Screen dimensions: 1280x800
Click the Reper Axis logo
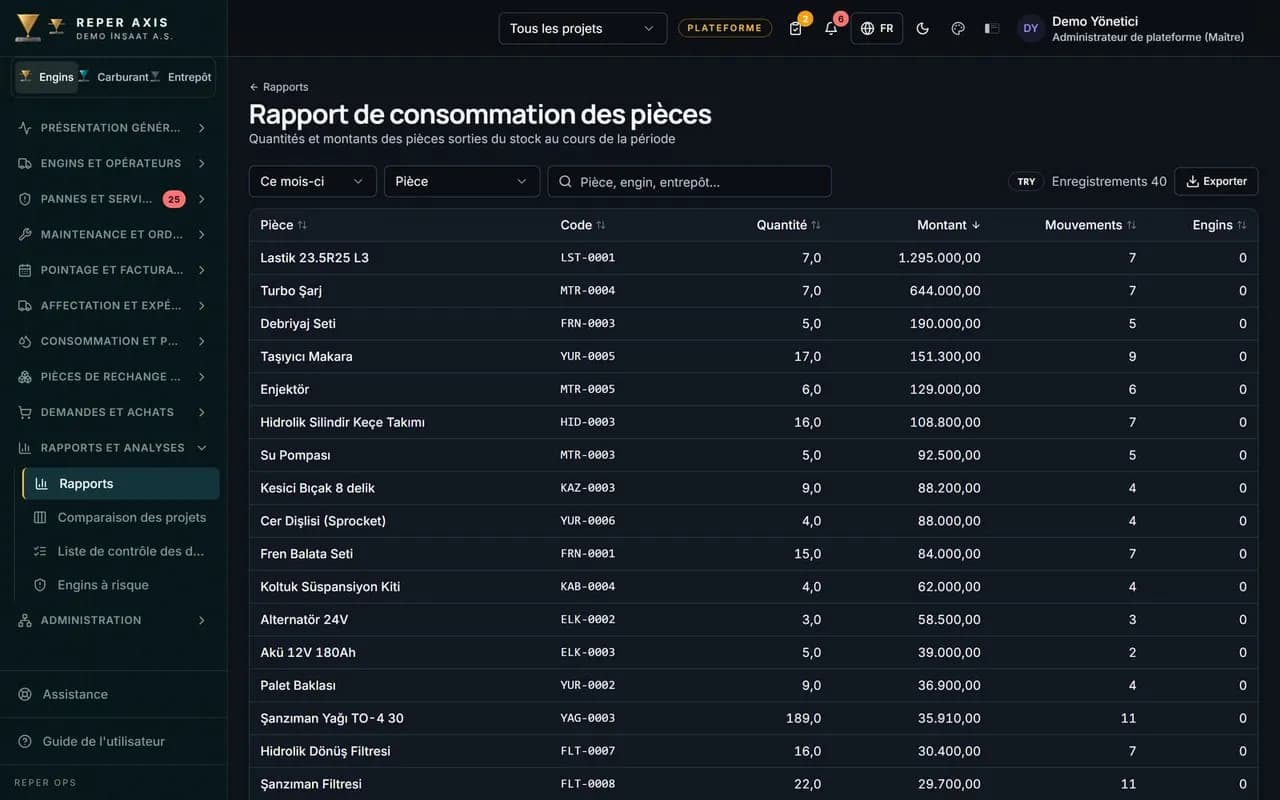click(x=28, y=27)
